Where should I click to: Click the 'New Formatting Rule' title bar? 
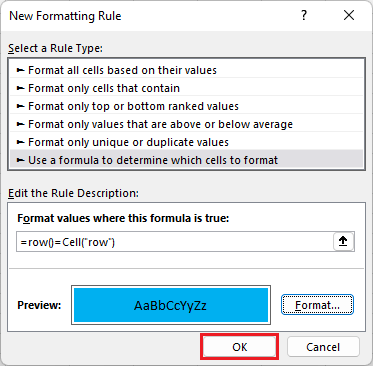(65, 16)
